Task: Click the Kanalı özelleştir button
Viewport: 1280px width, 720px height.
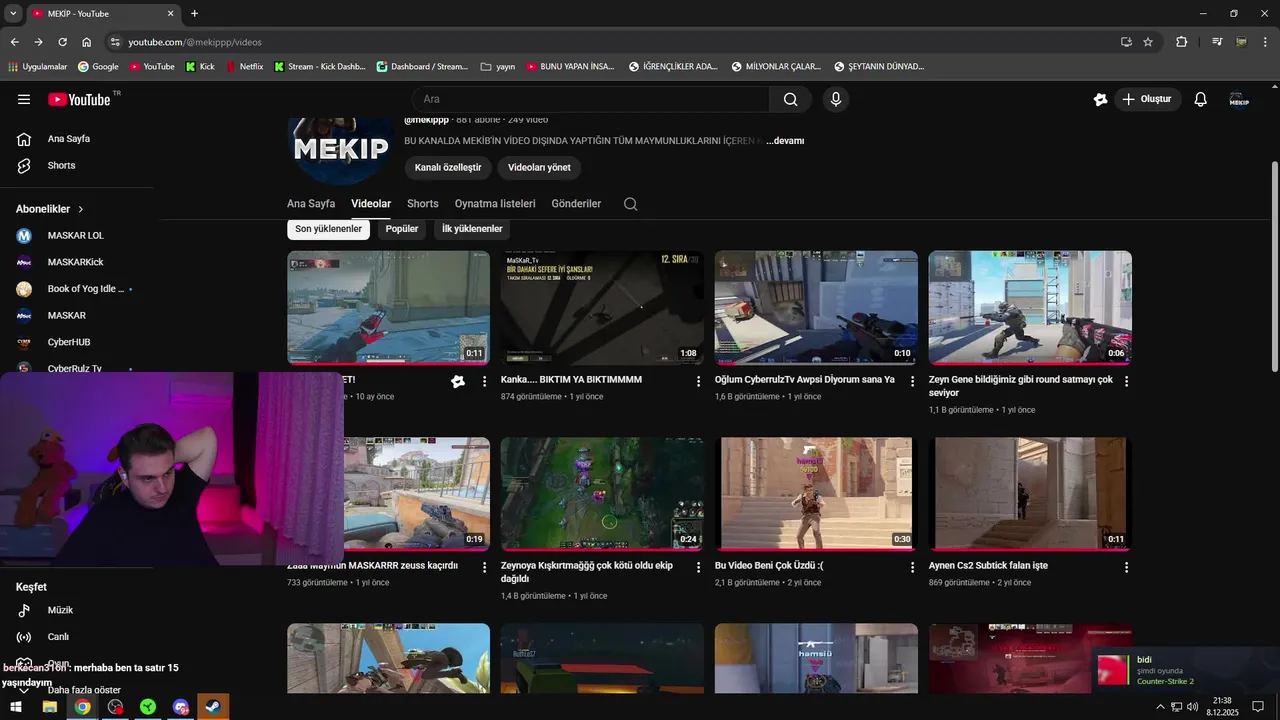Action: pyautogui.click(x=448, y=167)
